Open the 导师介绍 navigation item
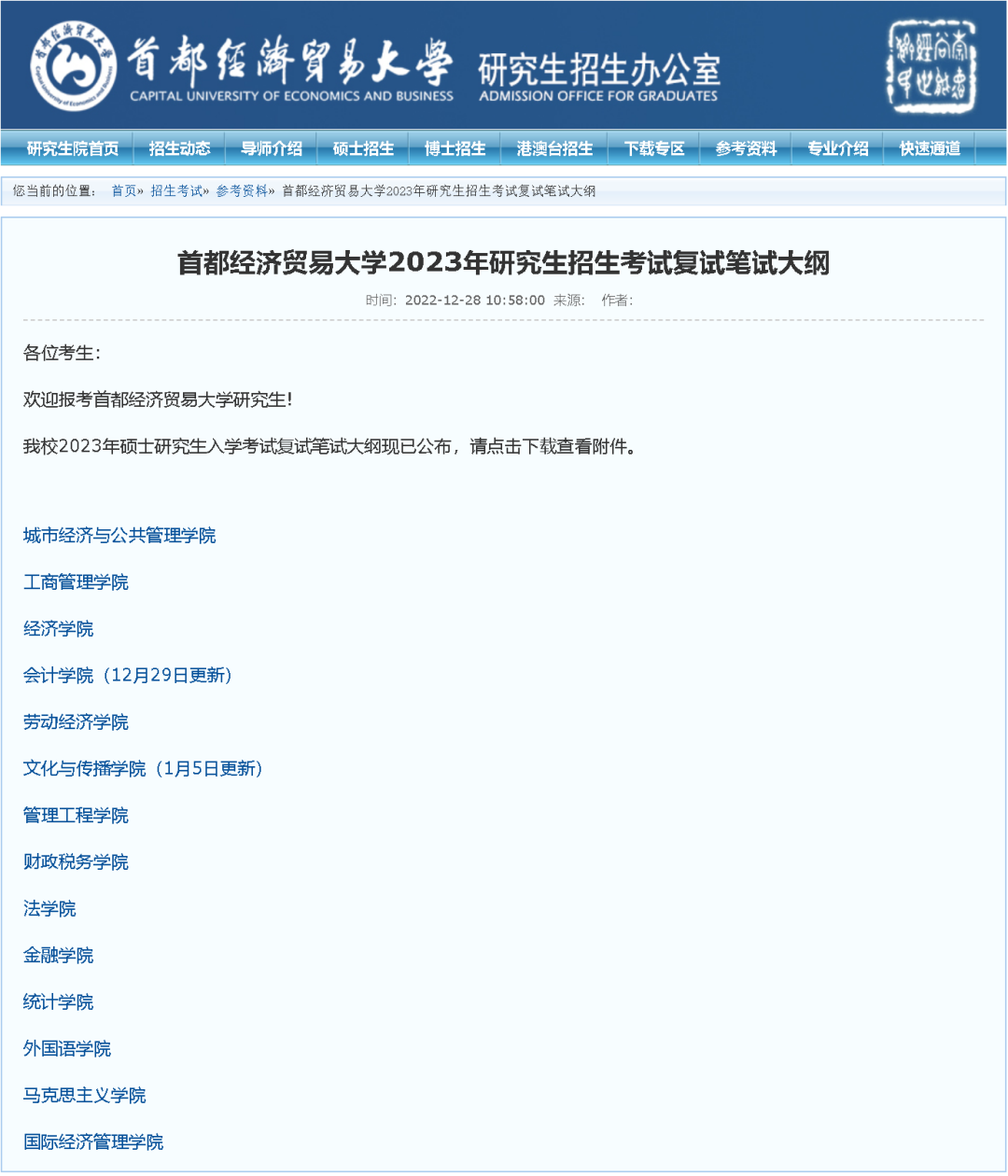1008x1176 pixels. (x=272, y=148)
